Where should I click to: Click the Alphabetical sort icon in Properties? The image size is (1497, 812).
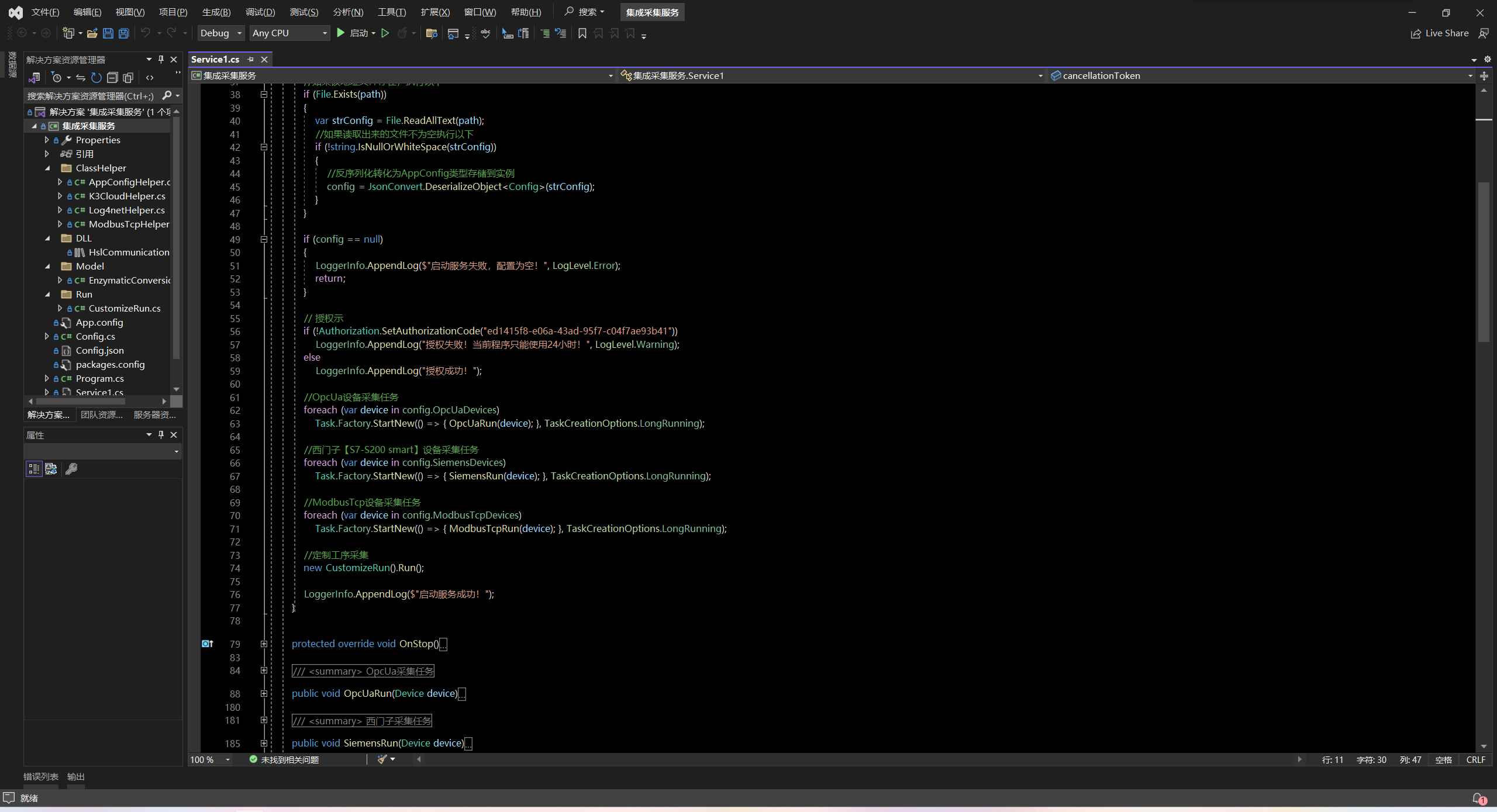pos(51,469)
